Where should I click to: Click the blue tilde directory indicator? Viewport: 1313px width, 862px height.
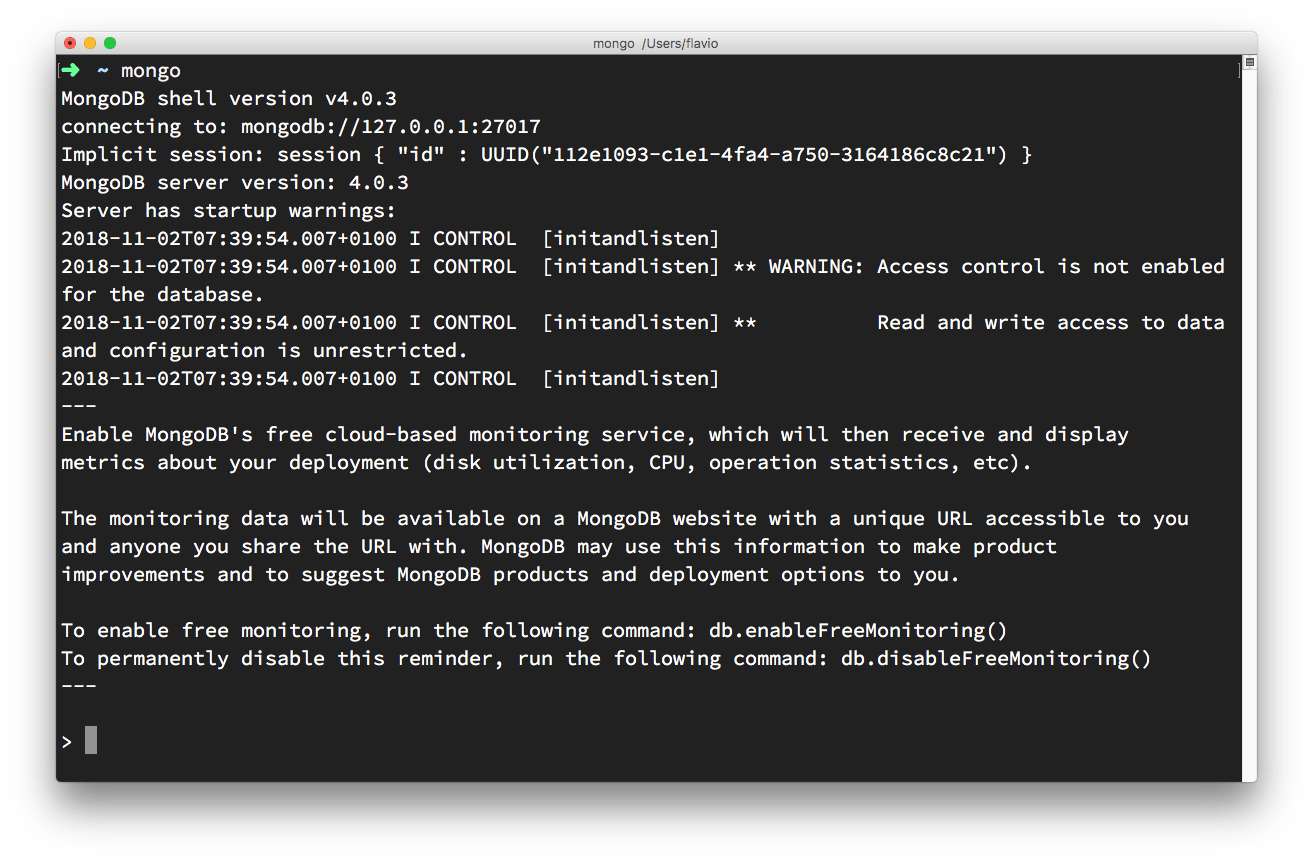[x=102, y=71]
